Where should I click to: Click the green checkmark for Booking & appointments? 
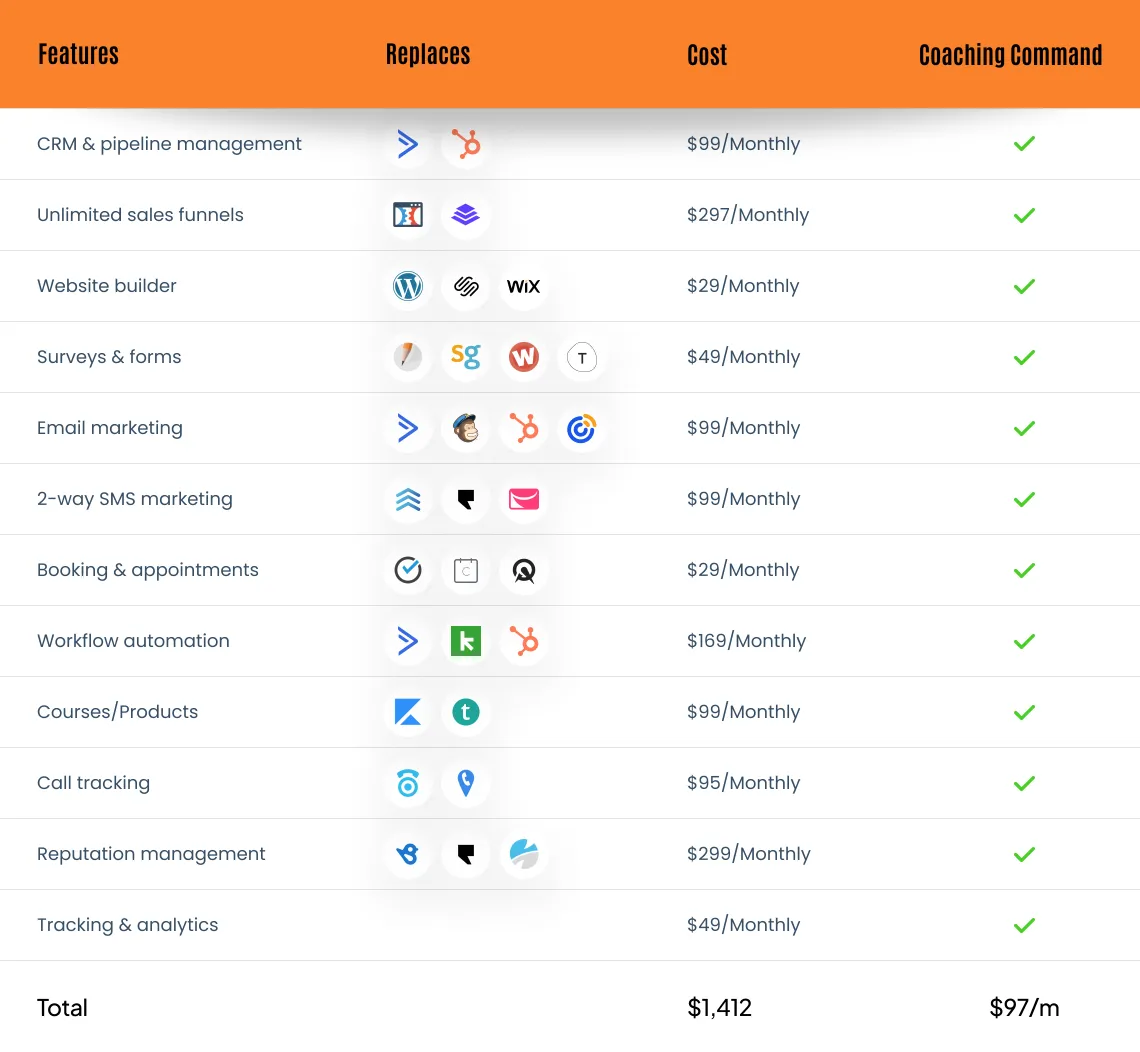click(1024, 570)
